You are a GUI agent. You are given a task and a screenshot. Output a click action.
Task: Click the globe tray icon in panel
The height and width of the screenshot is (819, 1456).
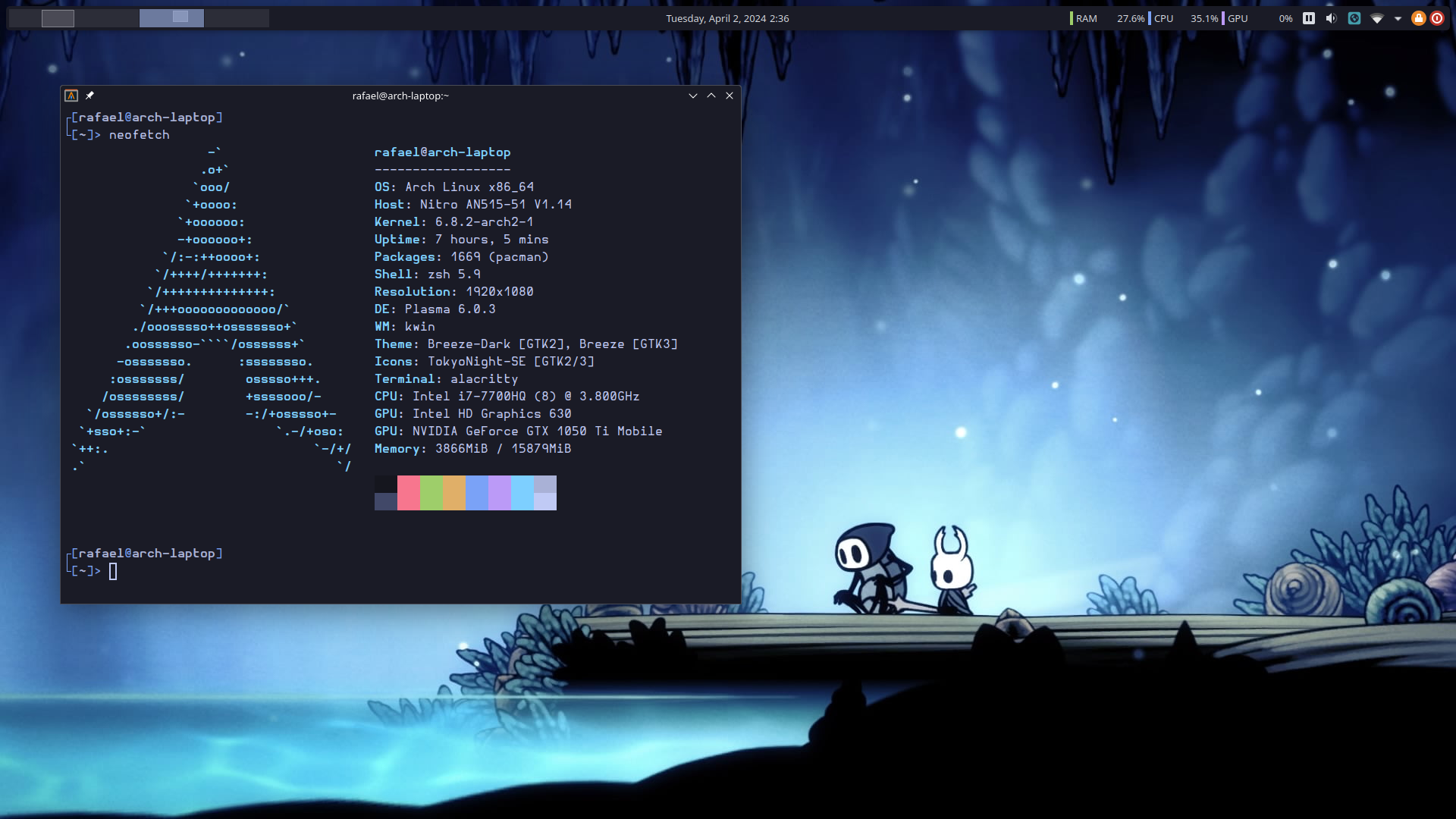coord(1354,18)
